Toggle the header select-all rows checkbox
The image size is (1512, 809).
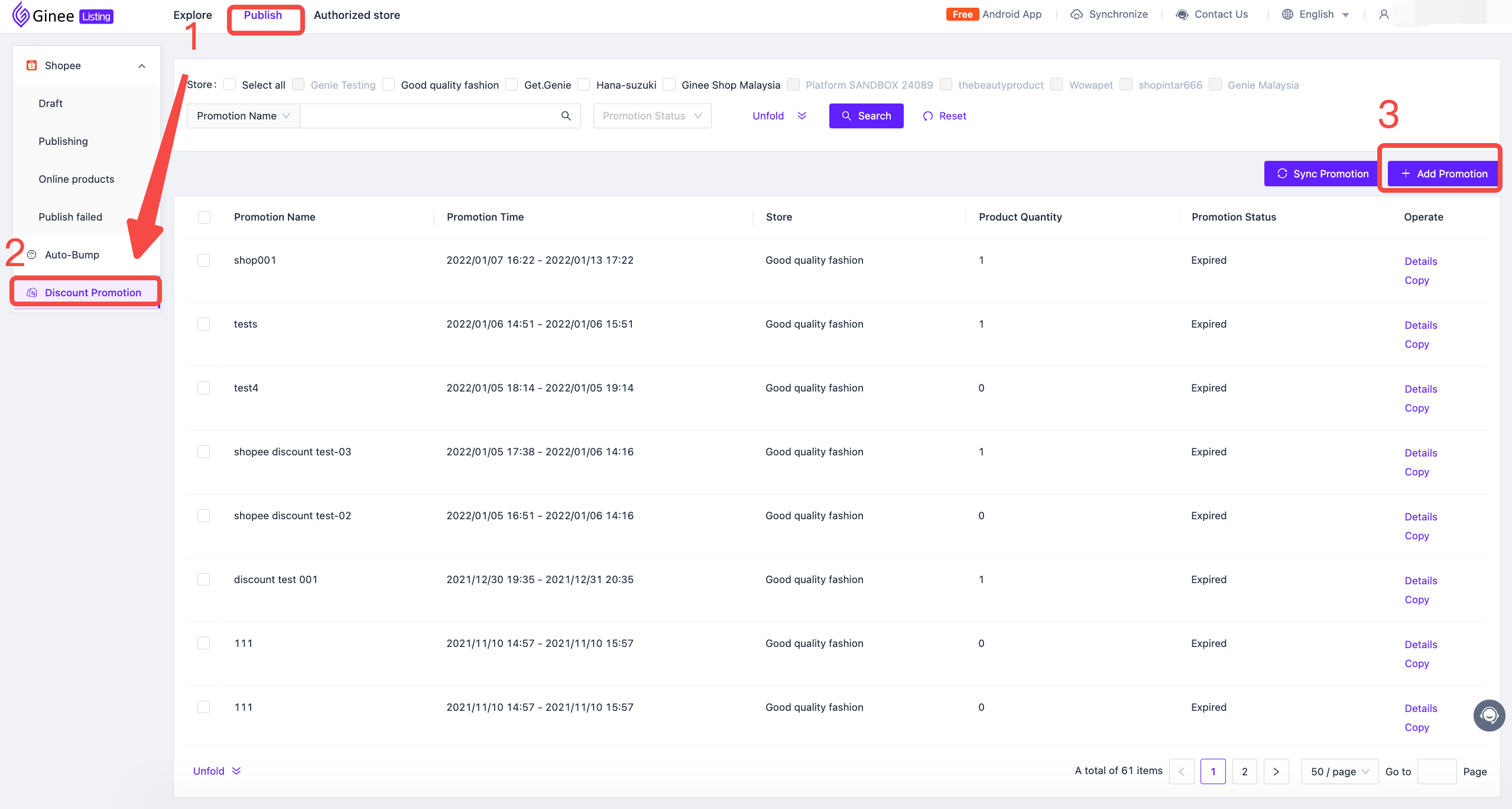point(204,218)
